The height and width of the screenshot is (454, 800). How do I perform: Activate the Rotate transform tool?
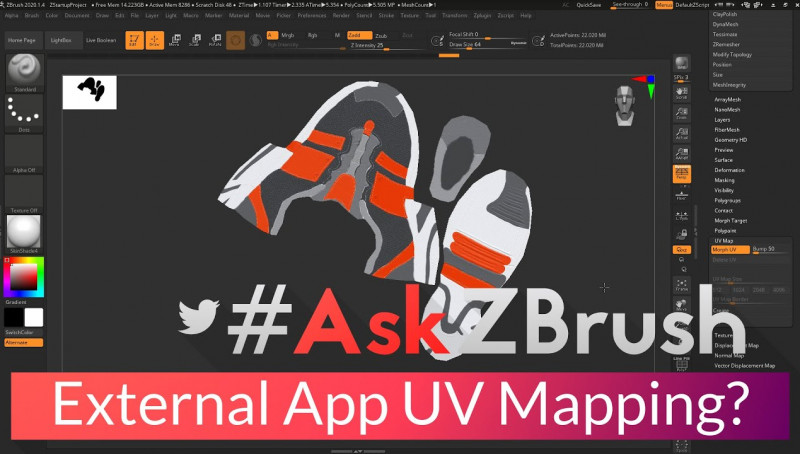[215, 40]
